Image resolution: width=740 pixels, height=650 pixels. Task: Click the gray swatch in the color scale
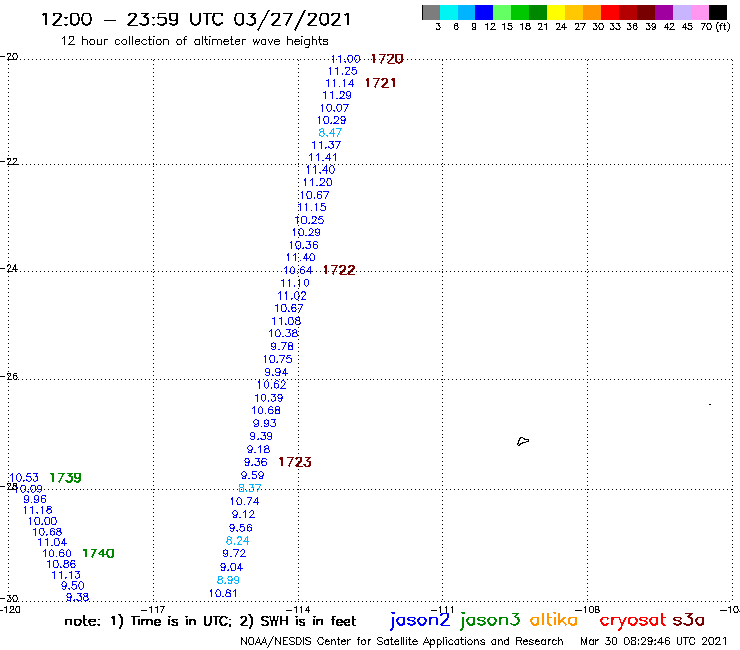coord(431,12)
